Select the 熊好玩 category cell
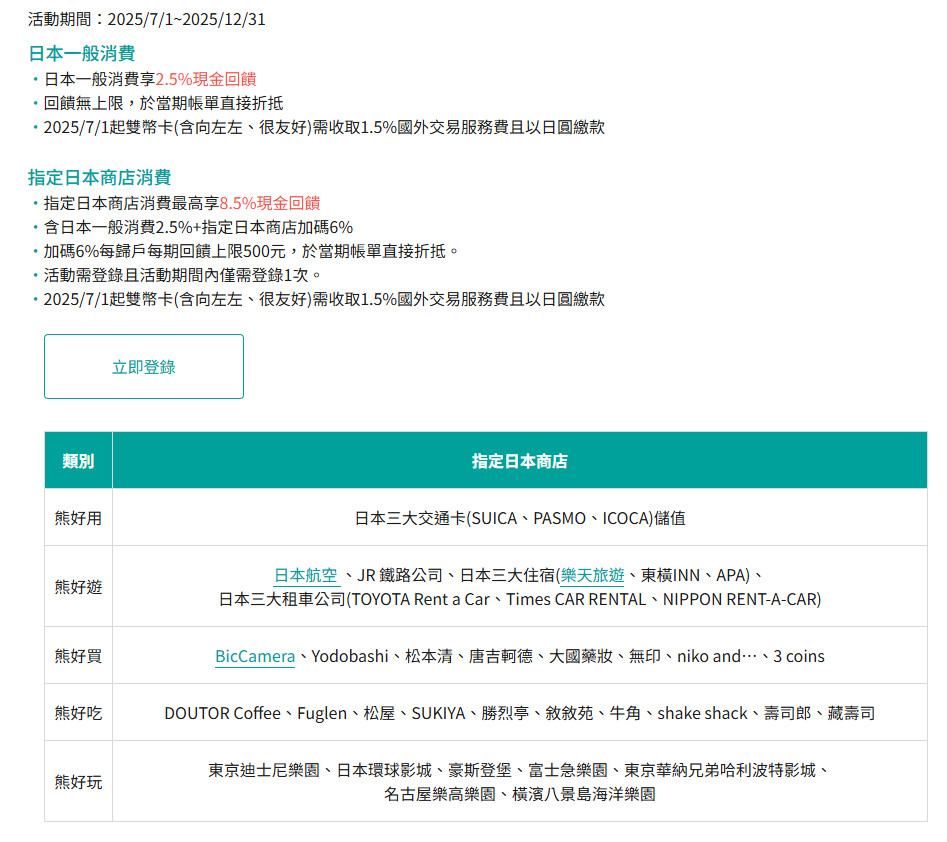 (x=78, y=782)
